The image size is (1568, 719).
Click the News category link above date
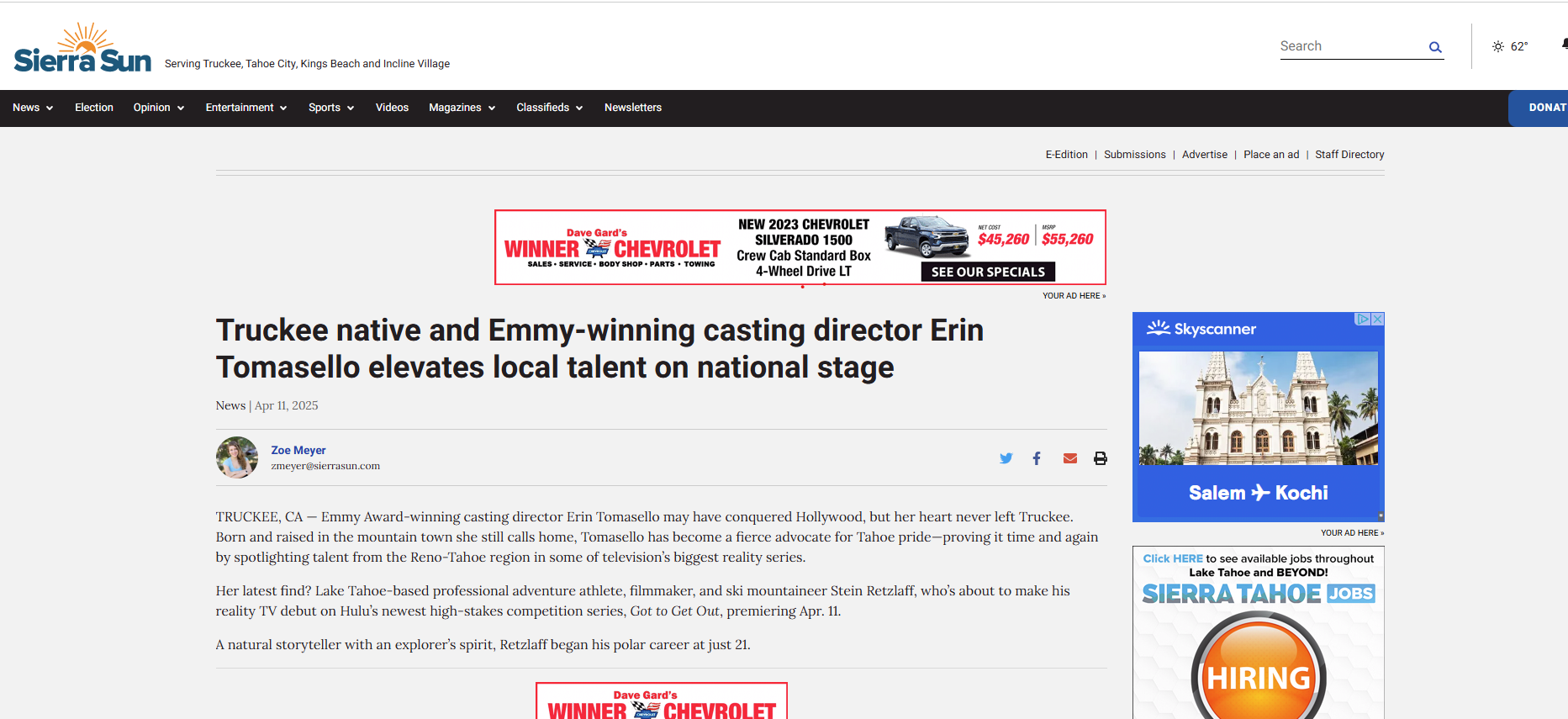(x=230, y=405)
